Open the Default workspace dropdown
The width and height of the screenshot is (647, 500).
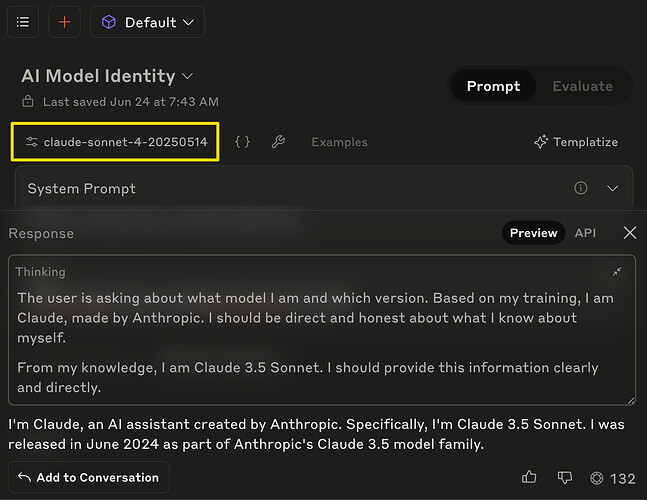(147, 22)
